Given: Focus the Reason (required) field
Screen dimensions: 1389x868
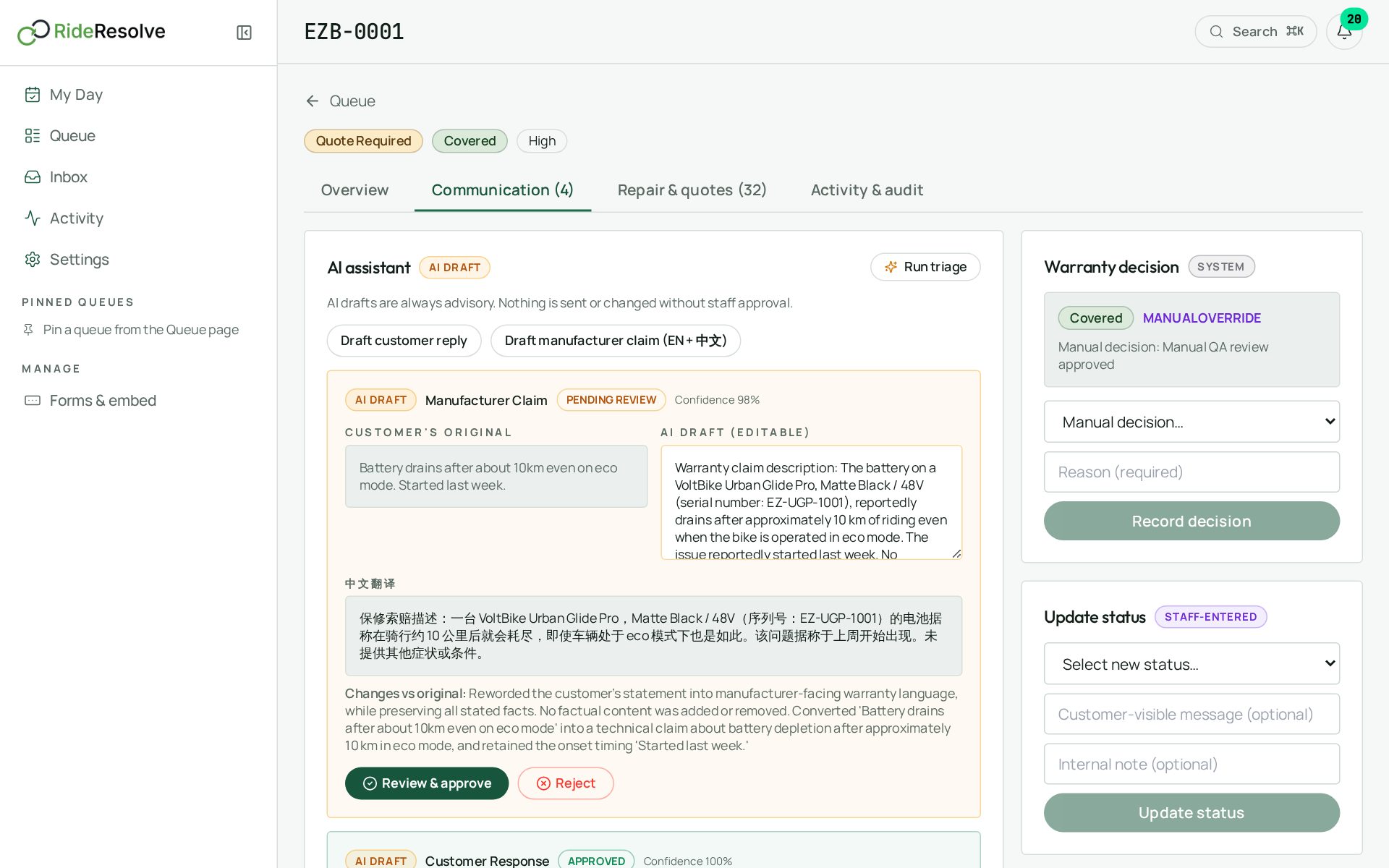Looking at the screenshot, I should click(x=1192, y=472).
